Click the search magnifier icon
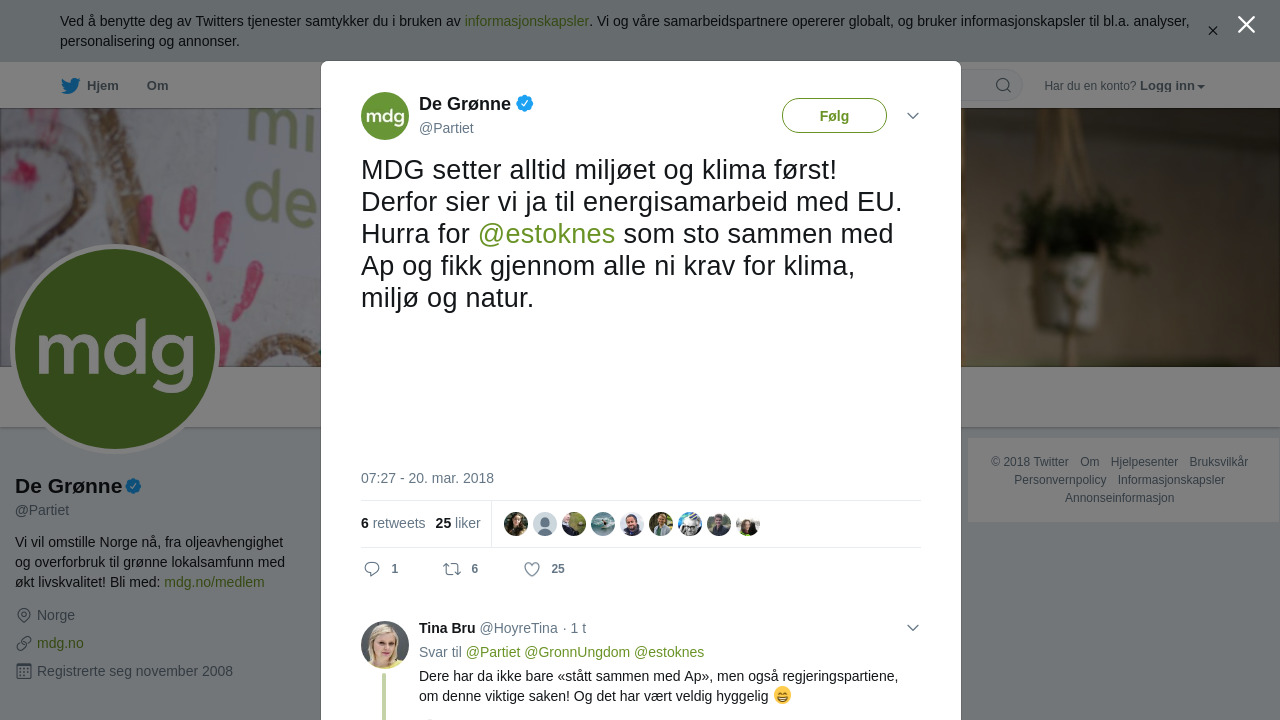The height and width of the screenshot is (720, 1280). point(1003,86)
